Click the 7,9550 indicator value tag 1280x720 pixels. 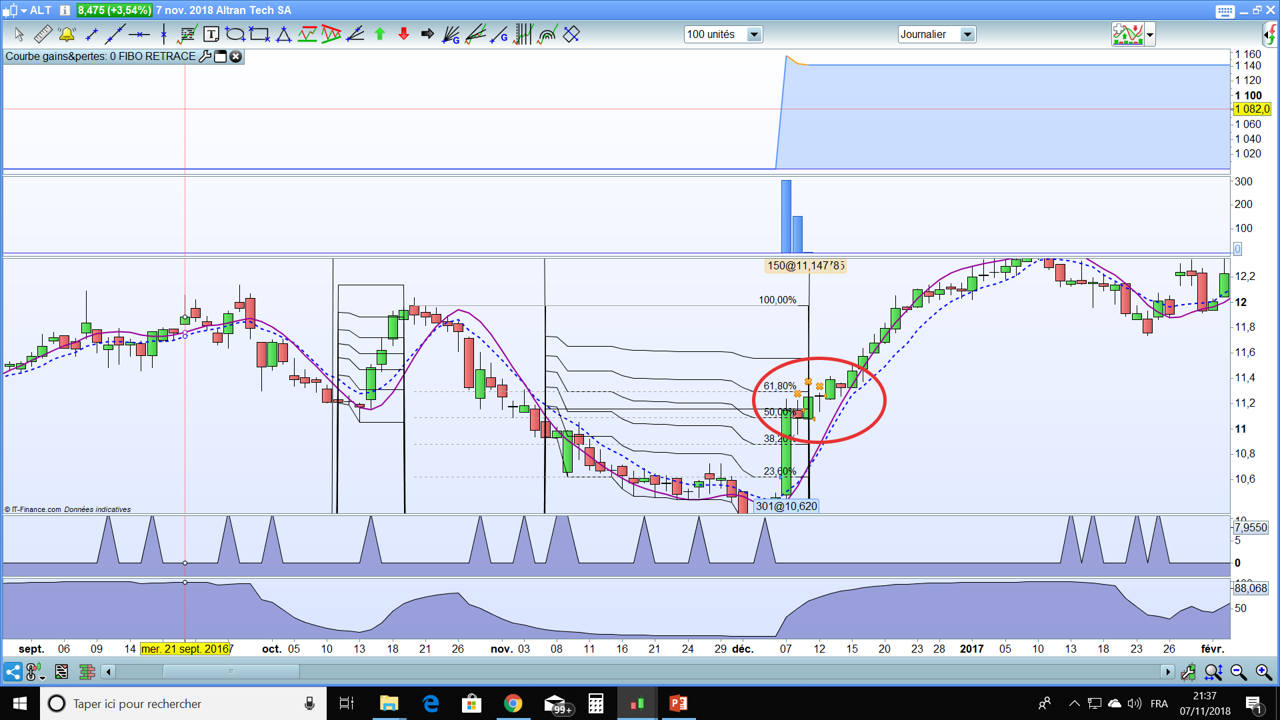tap(1251, 527)
